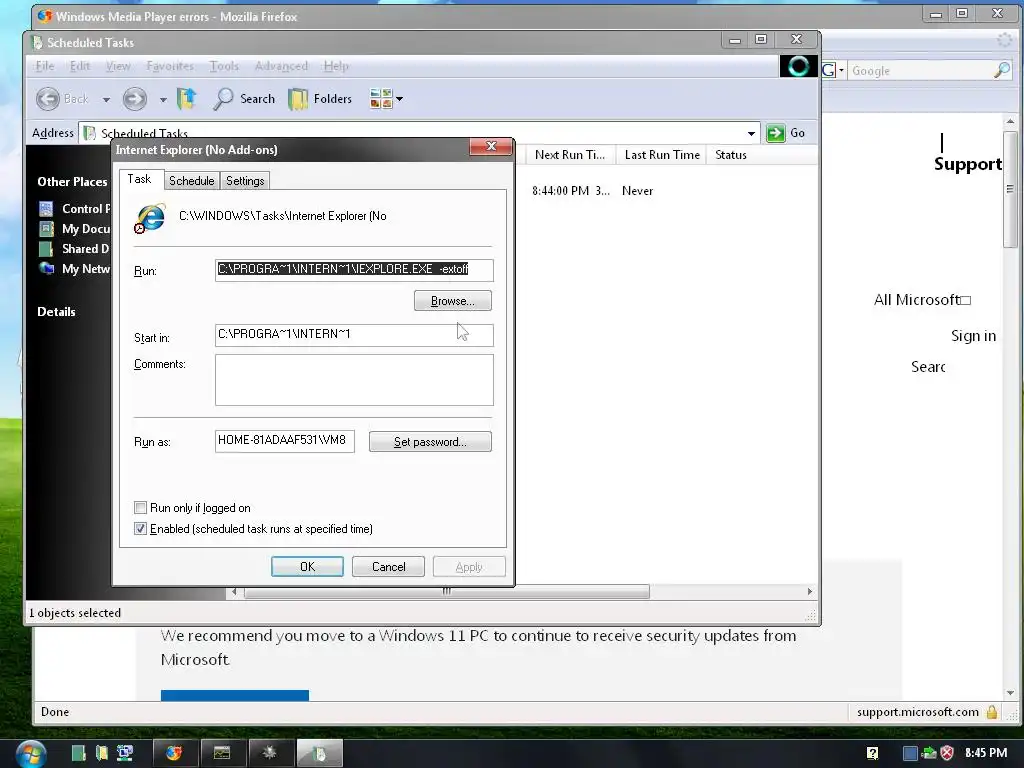Open the Tools menu

tap(224, 66)
